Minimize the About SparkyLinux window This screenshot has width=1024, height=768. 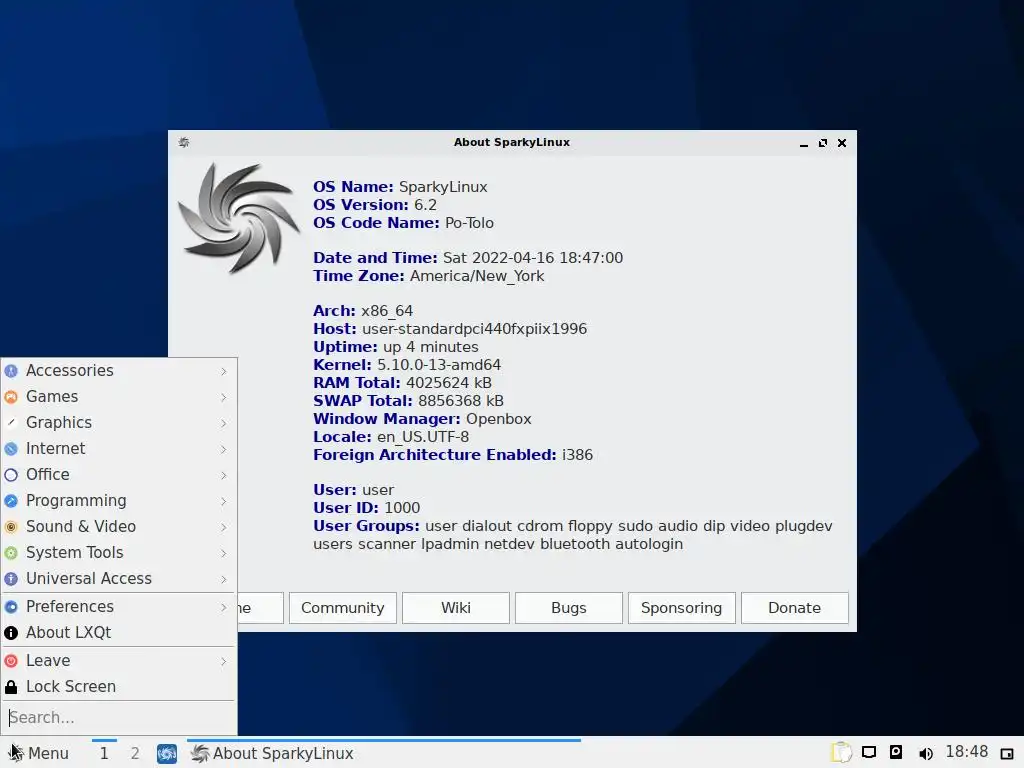point(804,143)
